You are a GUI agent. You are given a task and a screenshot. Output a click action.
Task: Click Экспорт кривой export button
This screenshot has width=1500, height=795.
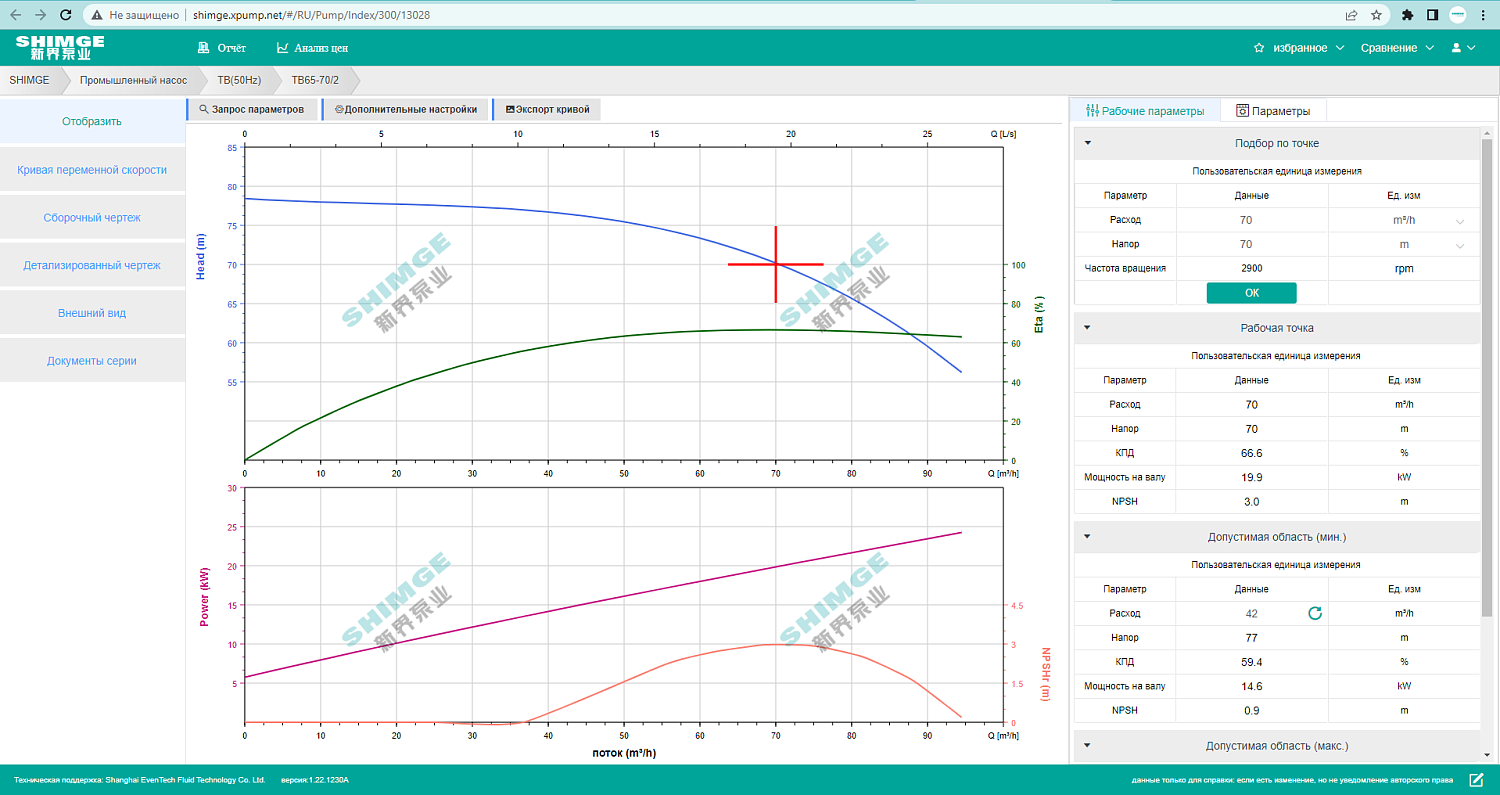click(x=547, y=109)
